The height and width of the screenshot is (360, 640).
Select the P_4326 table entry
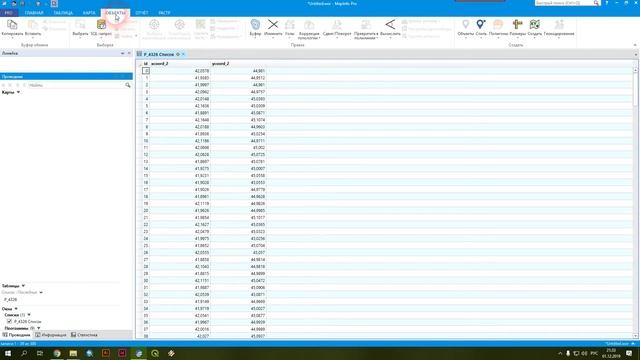pyautogui.click(x=11, y=299)
